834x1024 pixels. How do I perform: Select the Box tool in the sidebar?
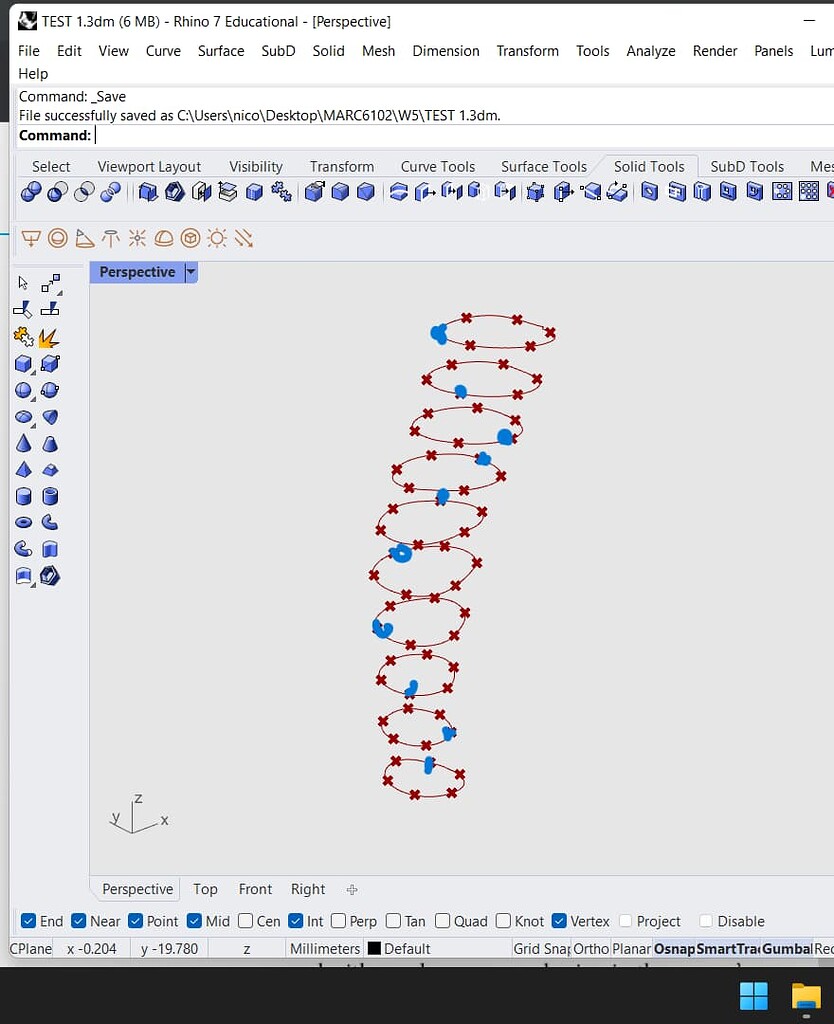(22, 363)
